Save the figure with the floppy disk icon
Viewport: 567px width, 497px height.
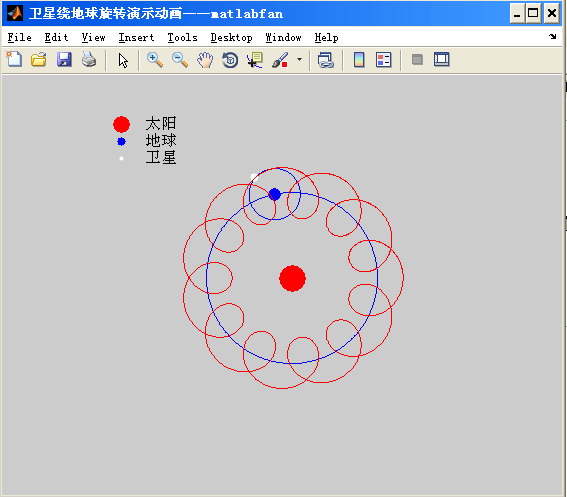tap(64, 60)
